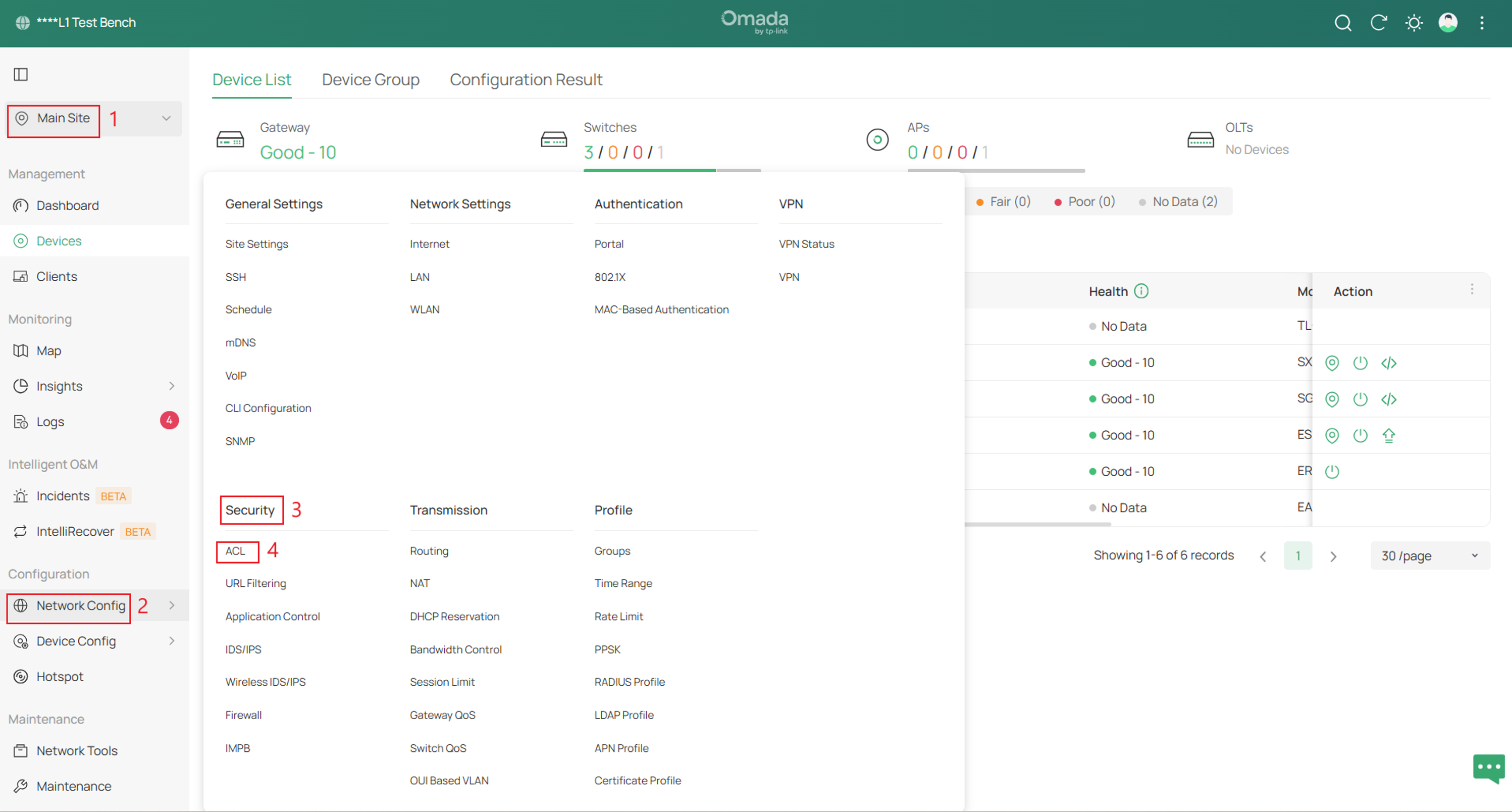Click the table column settings dots

[1472, 289]
